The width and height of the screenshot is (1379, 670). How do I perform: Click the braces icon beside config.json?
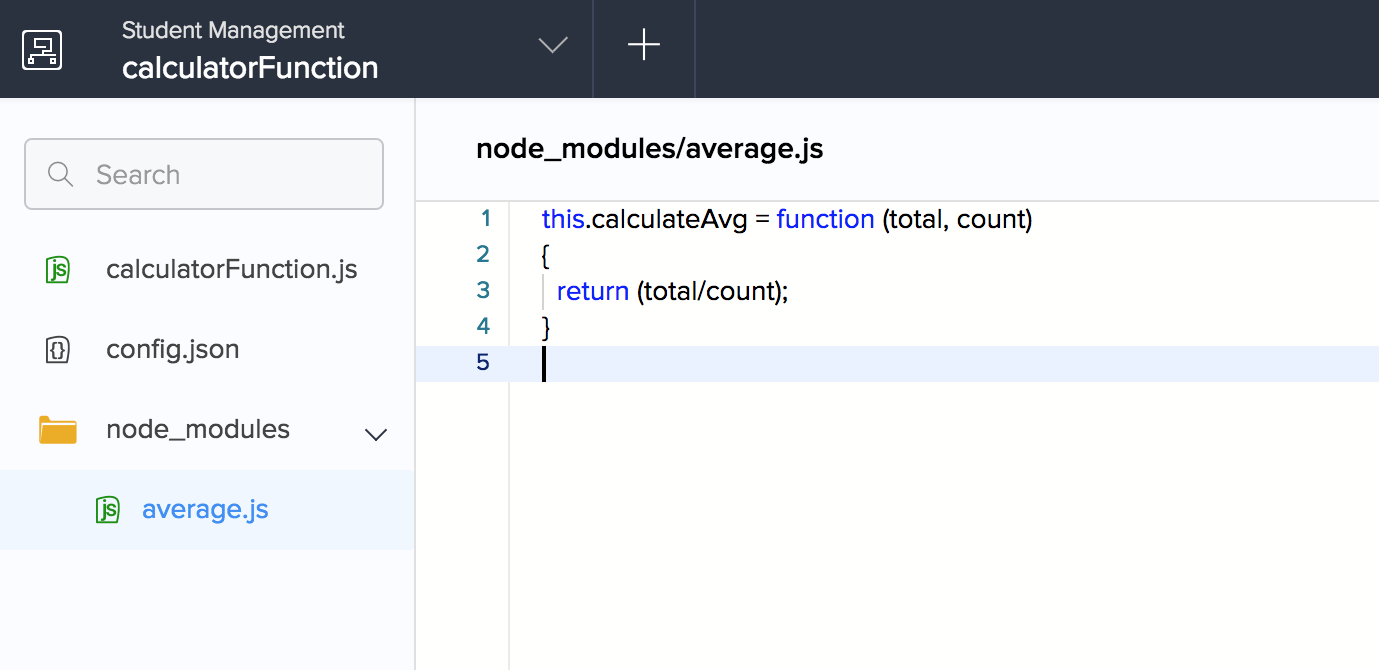click(x=58, y=350)
